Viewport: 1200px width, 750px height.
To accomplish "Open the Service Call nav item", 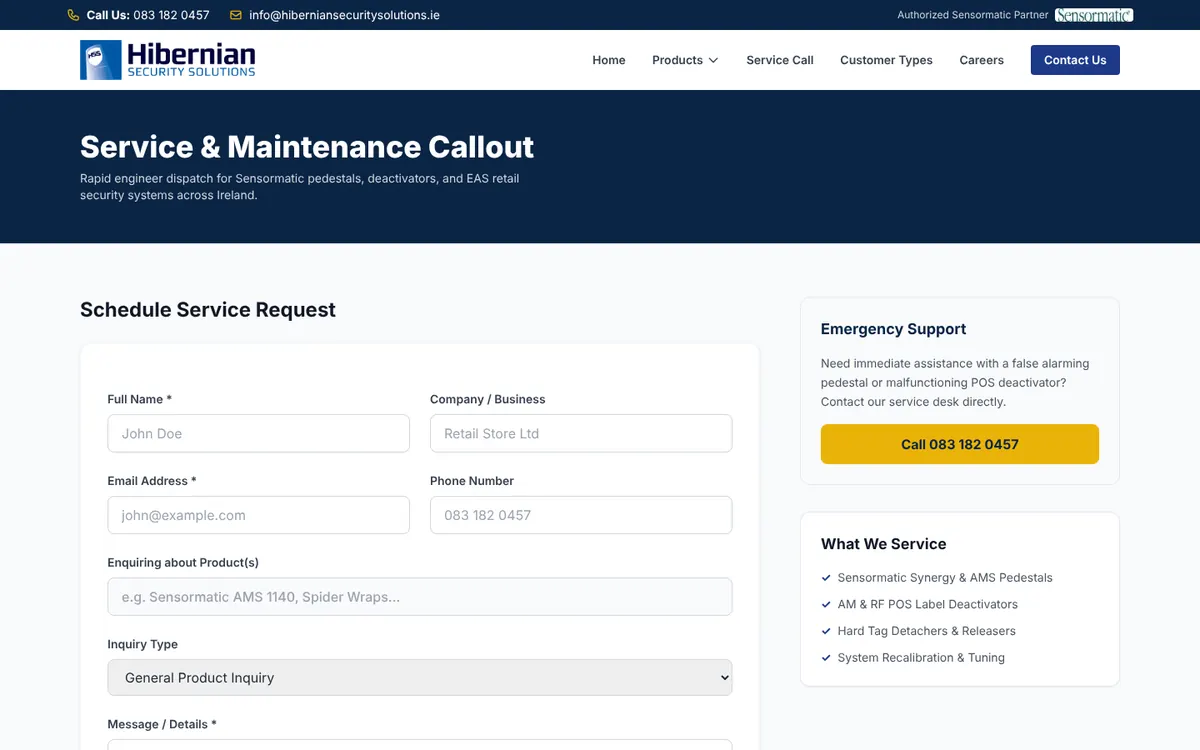I will 780,60.
